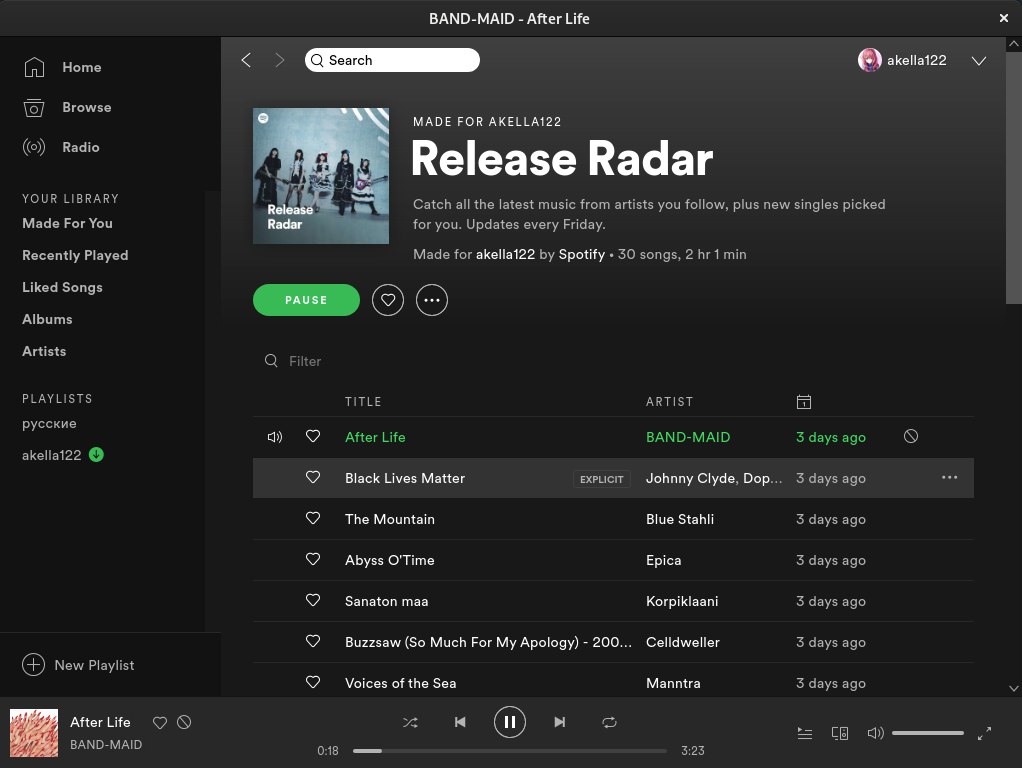Toggle shuffle playback

[410, 722]
